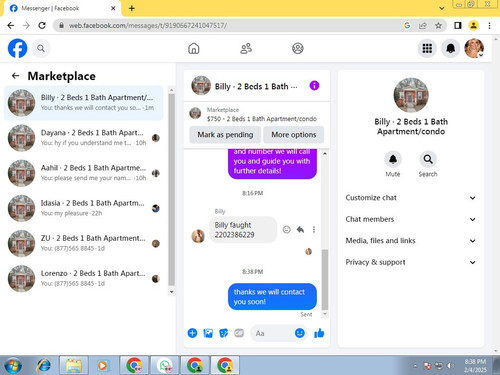Open the Friends icon in top navigation
This screenshot has height=375, width=500.
pos(246,48)
